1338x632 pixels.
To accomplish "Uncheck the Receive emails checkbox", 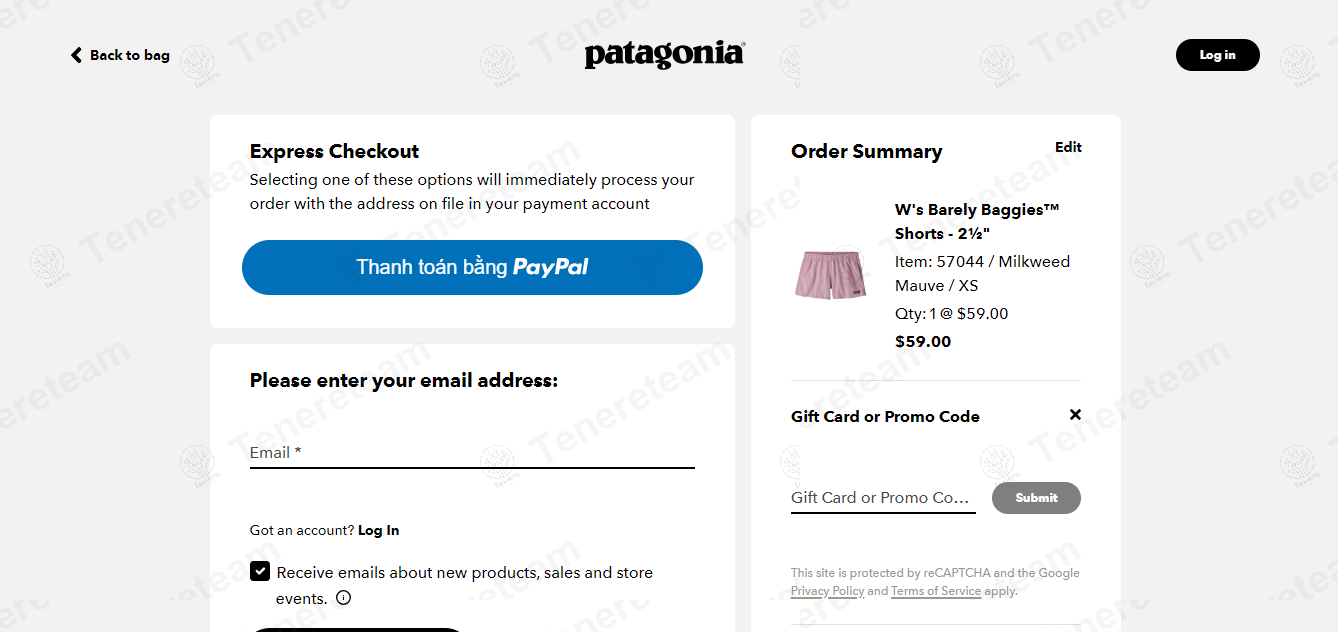I will tap(260, 571).
